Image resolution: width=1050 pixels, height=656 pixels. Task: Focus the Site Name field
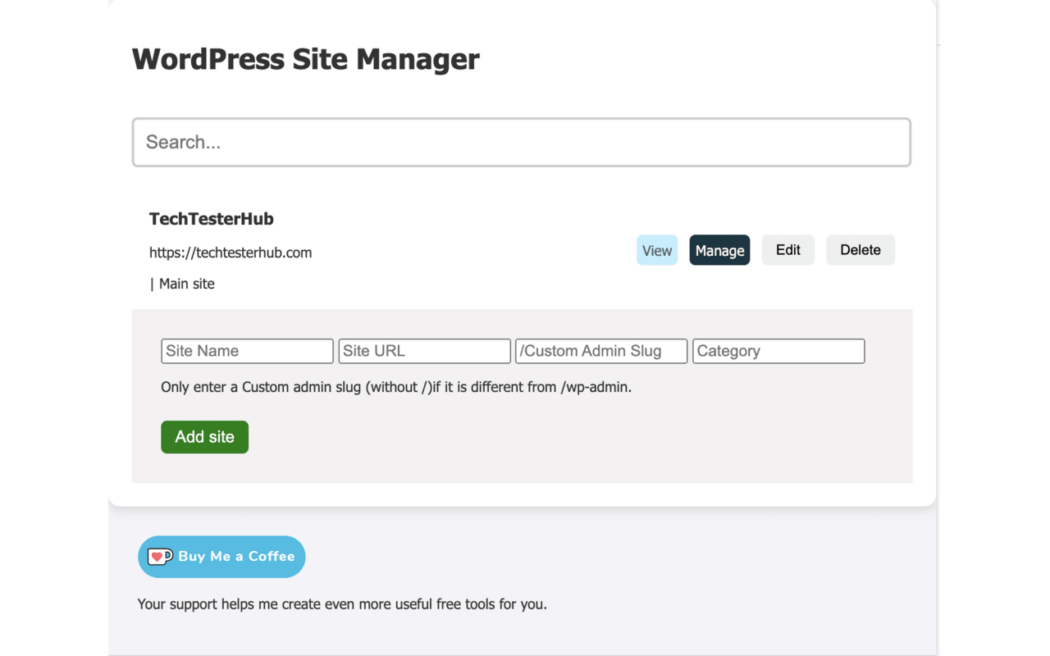click(x=247, y=351)
